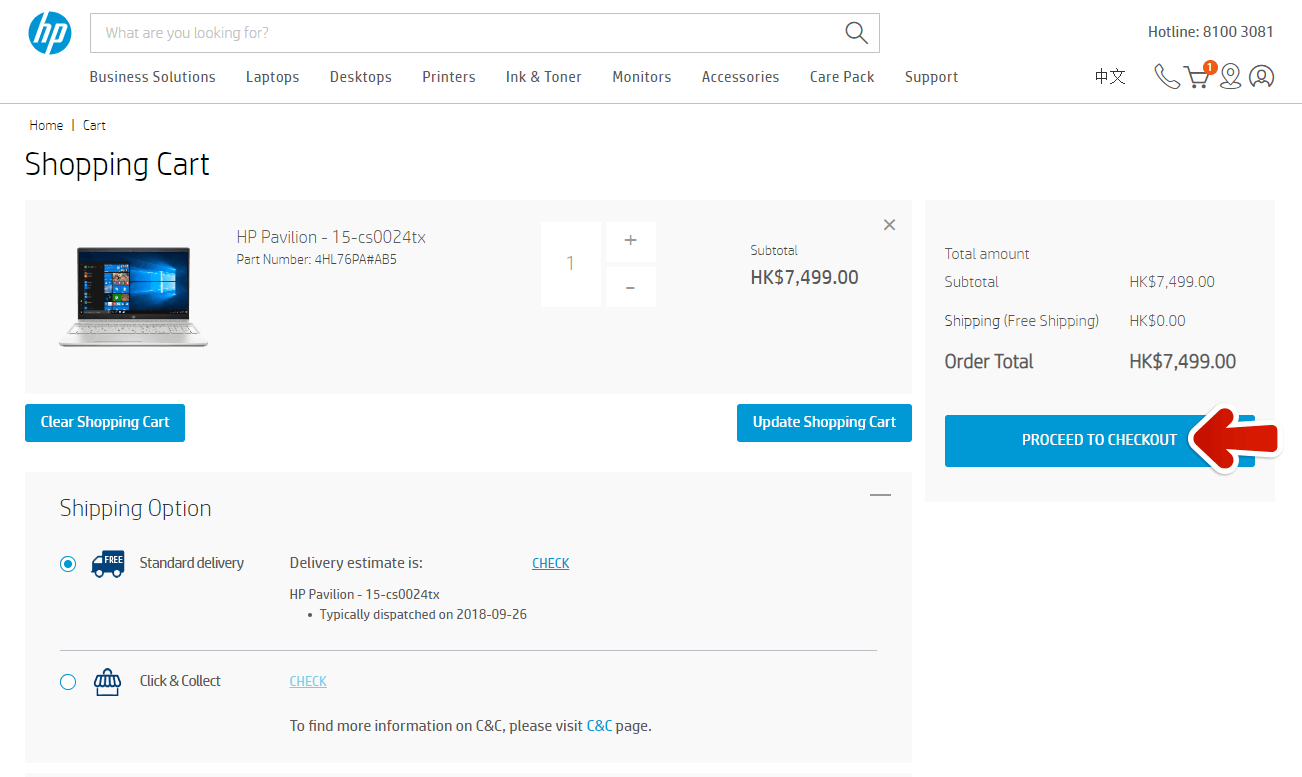This screenshot has height=777, width=1302.
Task: Click Clear Shopping Cart button
Action: [x=105, y=422]
